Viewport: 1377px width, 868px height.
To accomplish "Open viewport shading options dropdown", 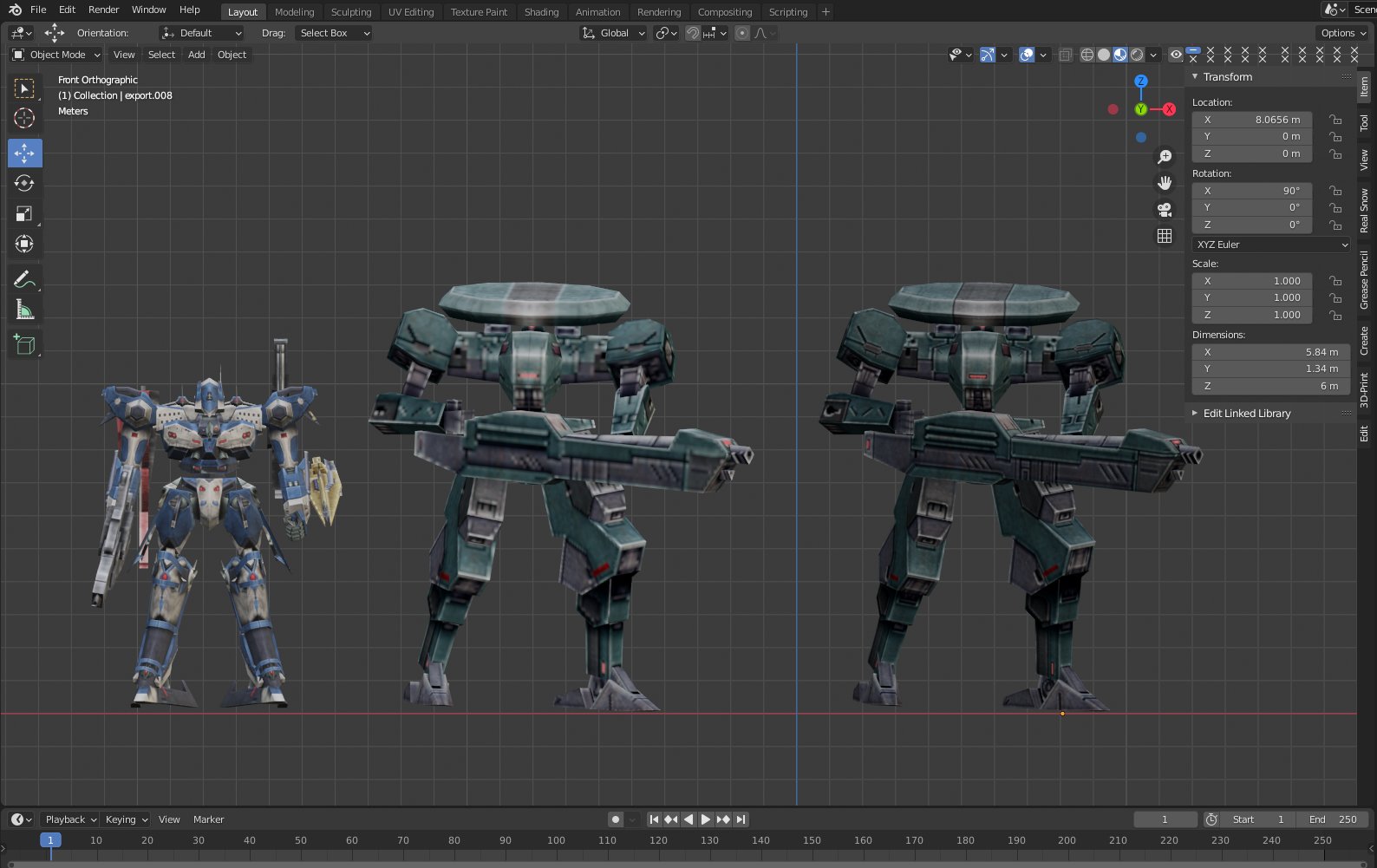I will 1153,55.
